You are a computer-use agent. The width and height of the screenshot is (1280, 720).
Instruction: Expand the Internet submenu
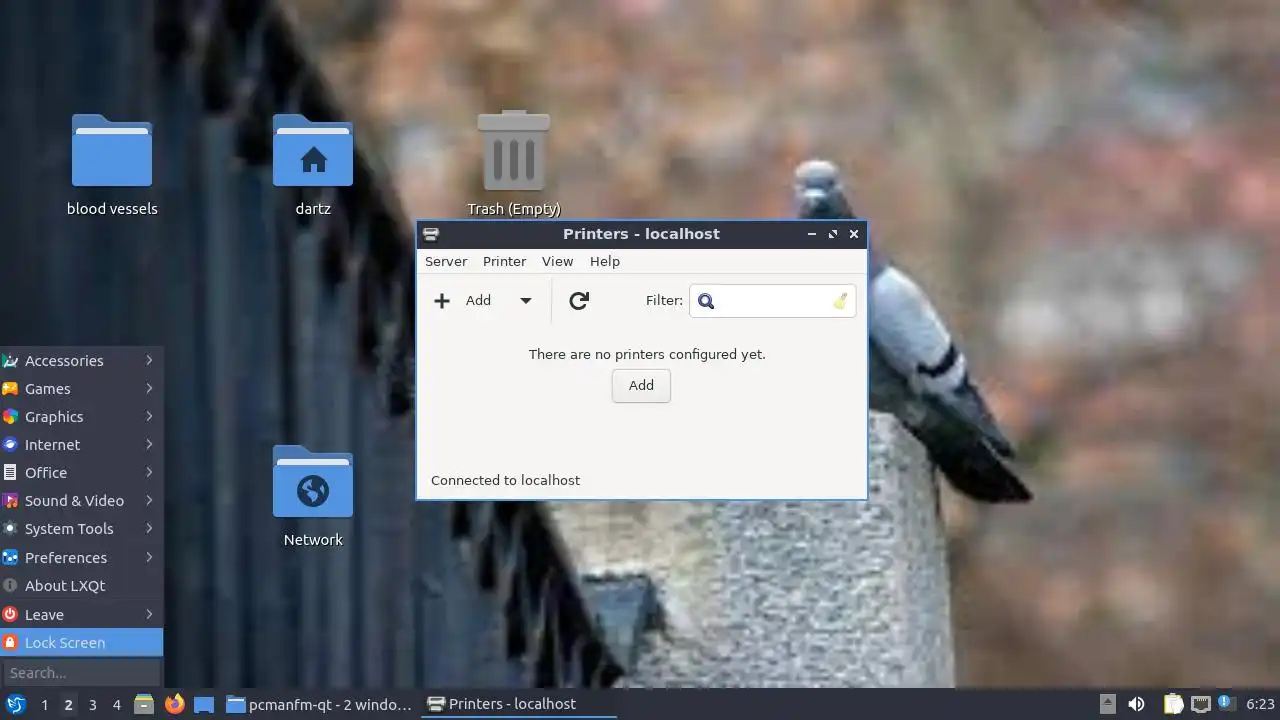tap(81, 444)
